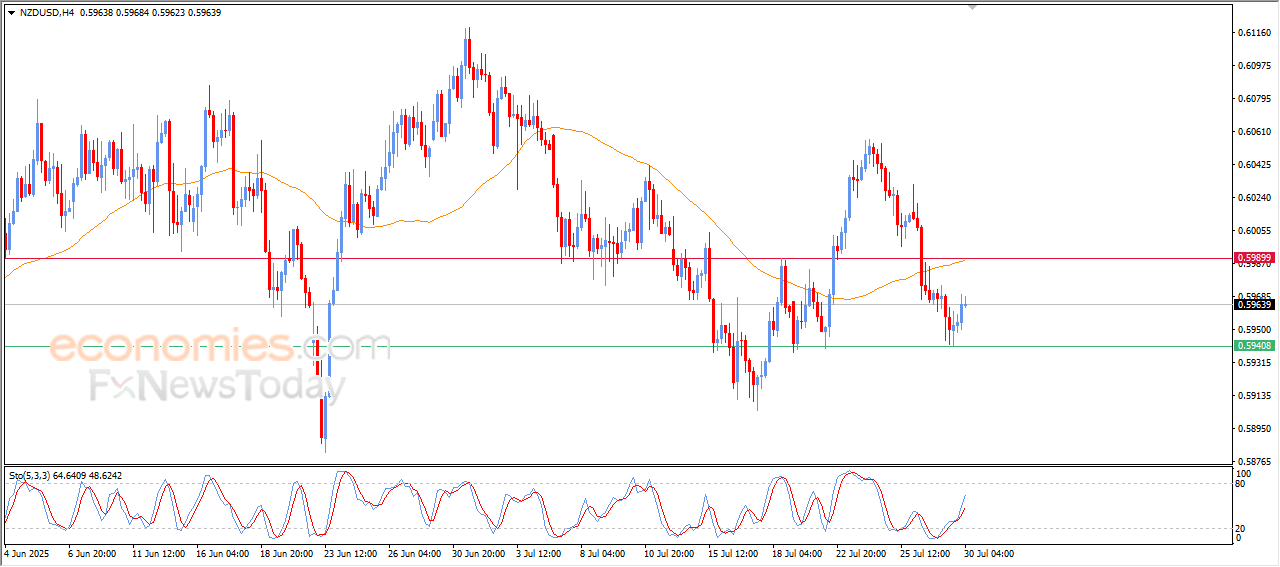The image size is (1280, 567).
Task: Click the triangle arrow beside NZDUSD,H4
Action: (11, 13)
